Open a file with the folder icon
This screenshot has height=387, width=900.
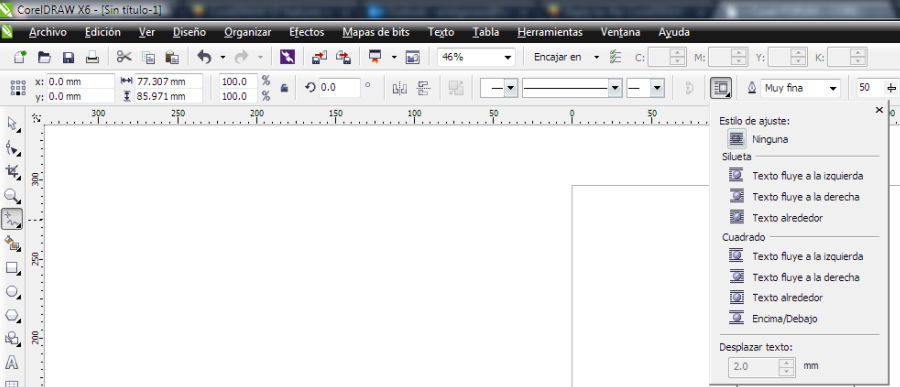click(x=45, y=57)
